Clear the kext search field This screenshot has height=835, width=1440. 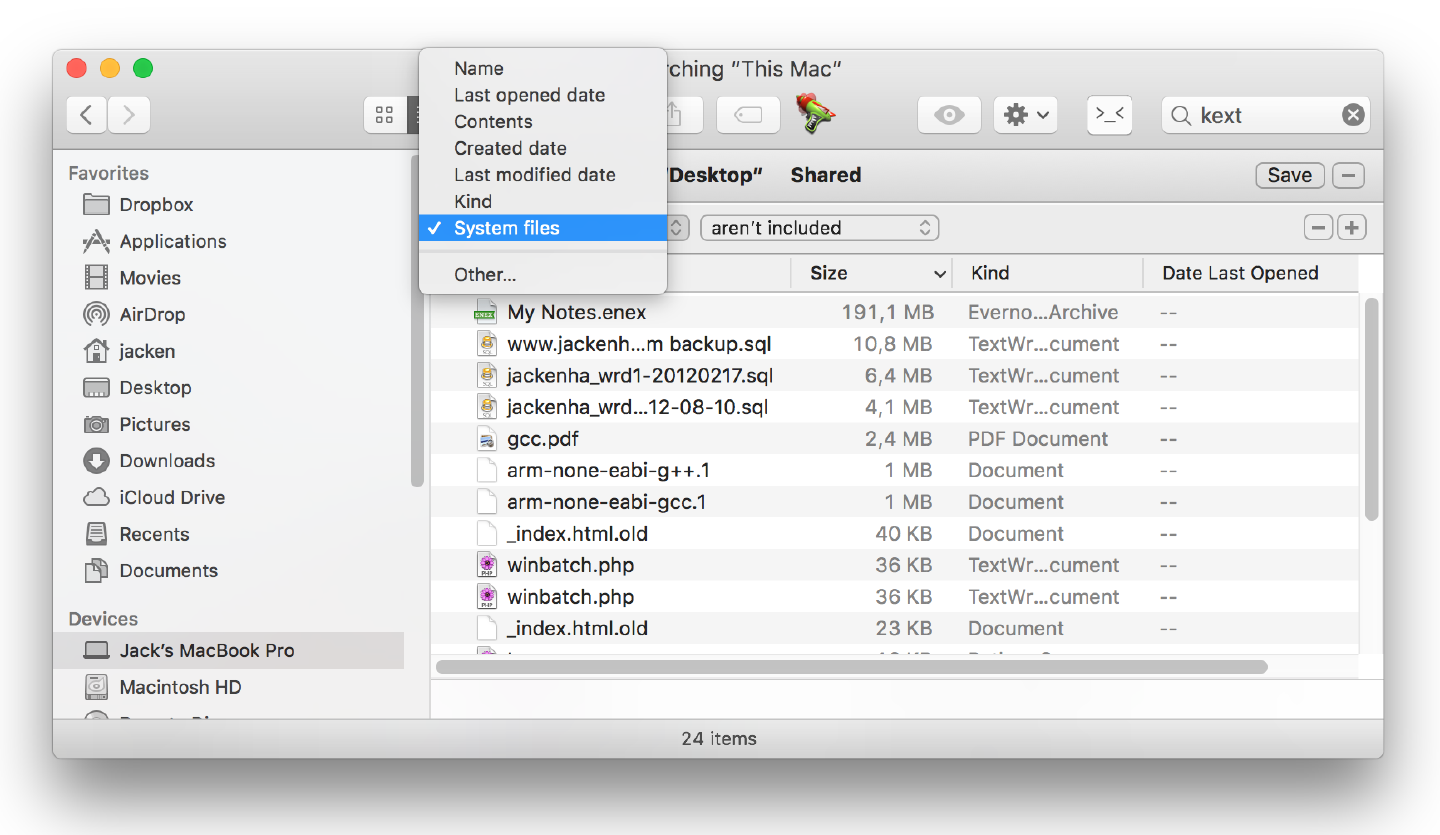pos(1353,115)
